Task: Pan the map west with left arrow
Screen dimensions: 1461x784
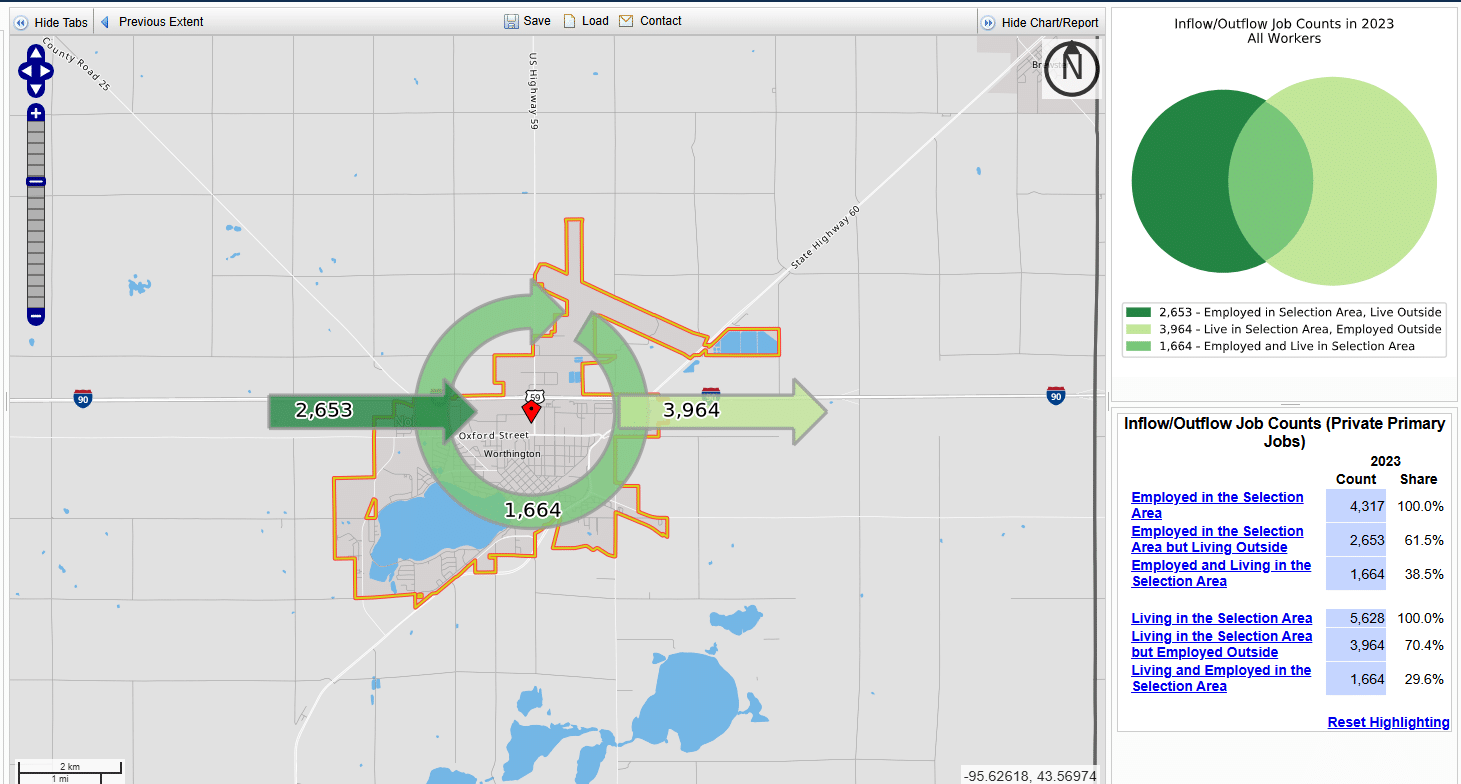Action: click(25, 70)
